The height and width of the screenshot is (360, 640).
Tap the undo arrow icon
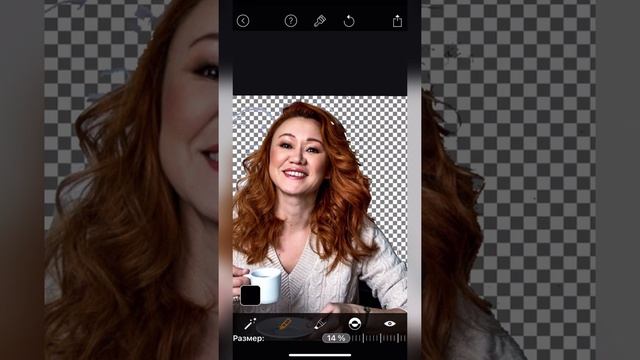click(x=349, y=21)
